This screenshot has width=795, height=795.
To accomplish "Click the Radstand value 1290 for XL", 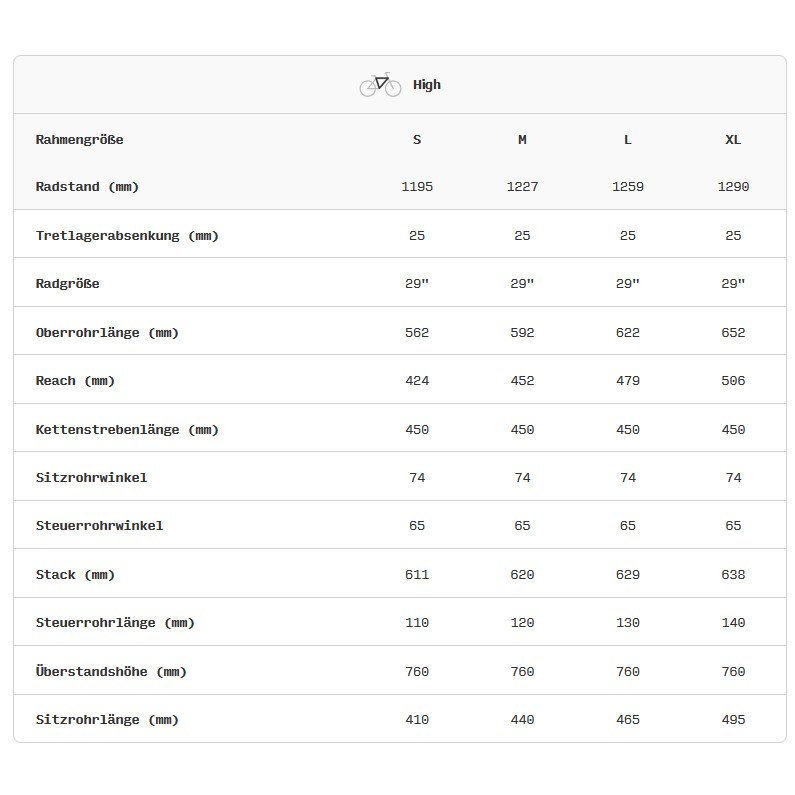I will click(x=733, y=187).
